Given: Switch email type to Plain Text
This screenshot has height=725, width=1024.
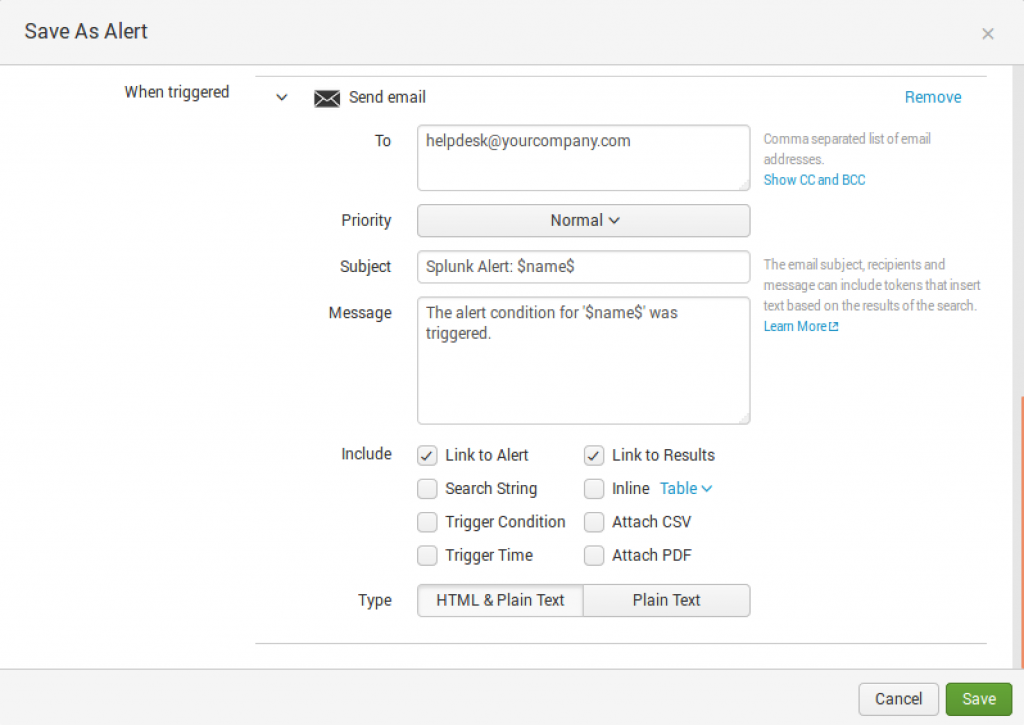Looking at the screenshot, I should 666,600.
